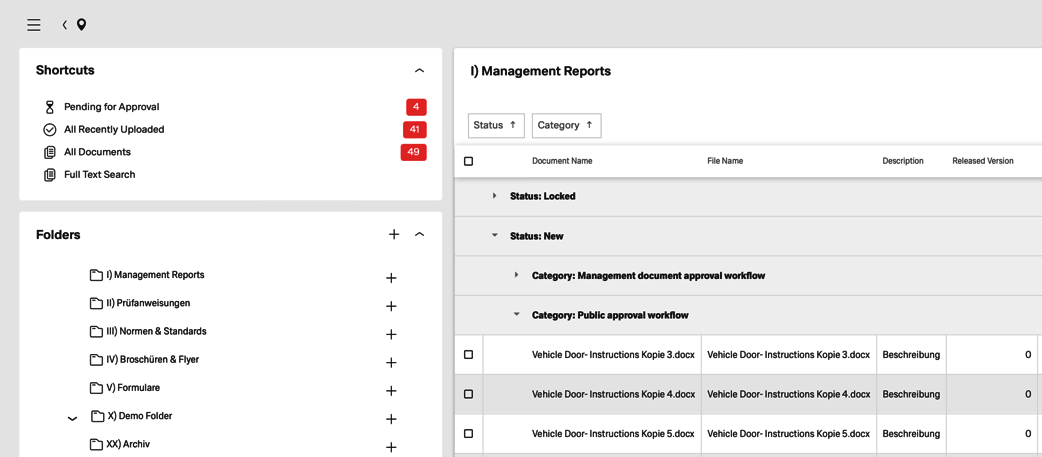The image size is (1042, 457).
Task: Click the red 41 Recently Uploaded badge
Action: pos(414,130)
